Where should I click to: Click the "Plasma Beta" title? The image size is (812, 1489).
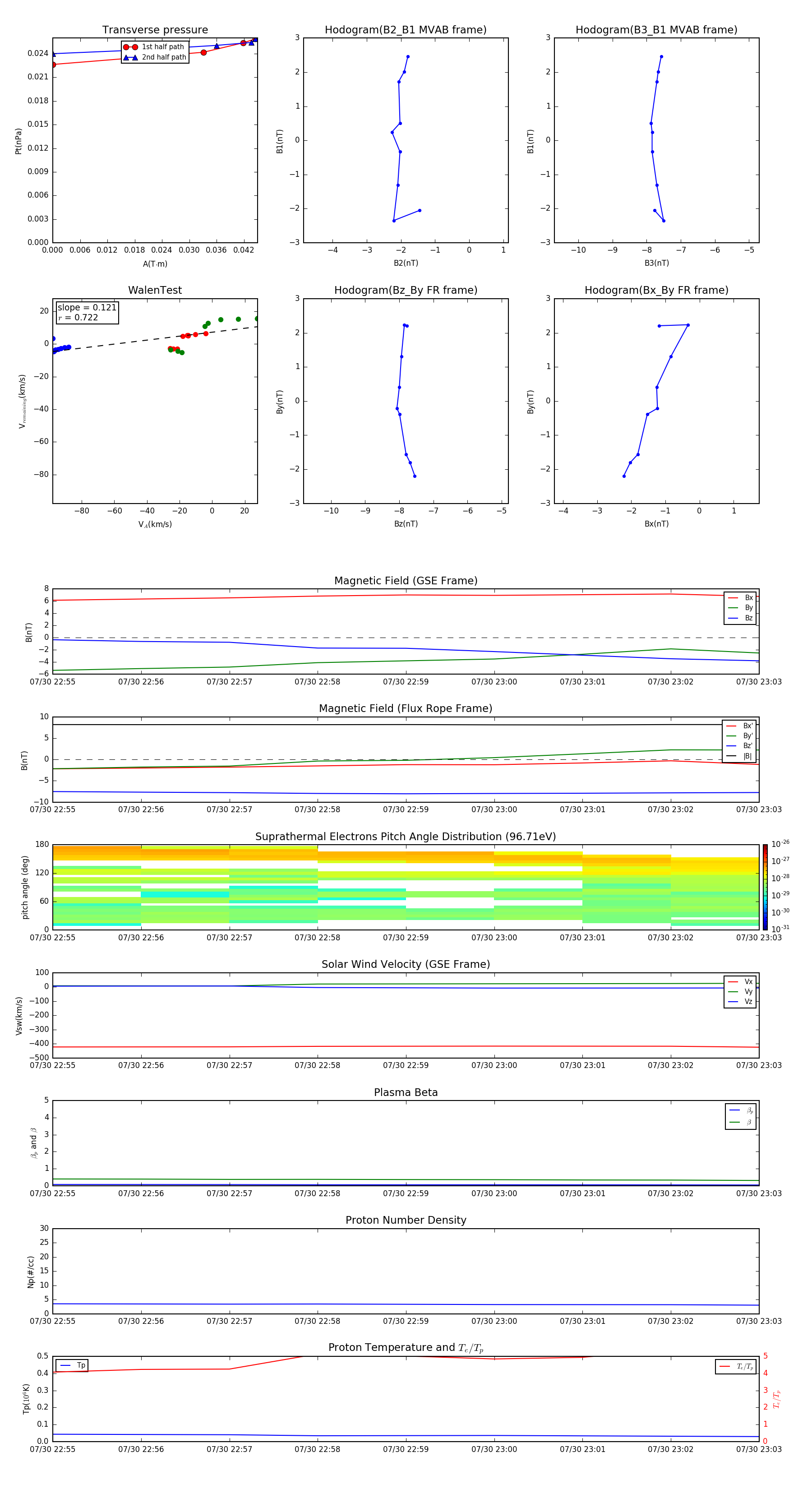[x=406, y=1092]
